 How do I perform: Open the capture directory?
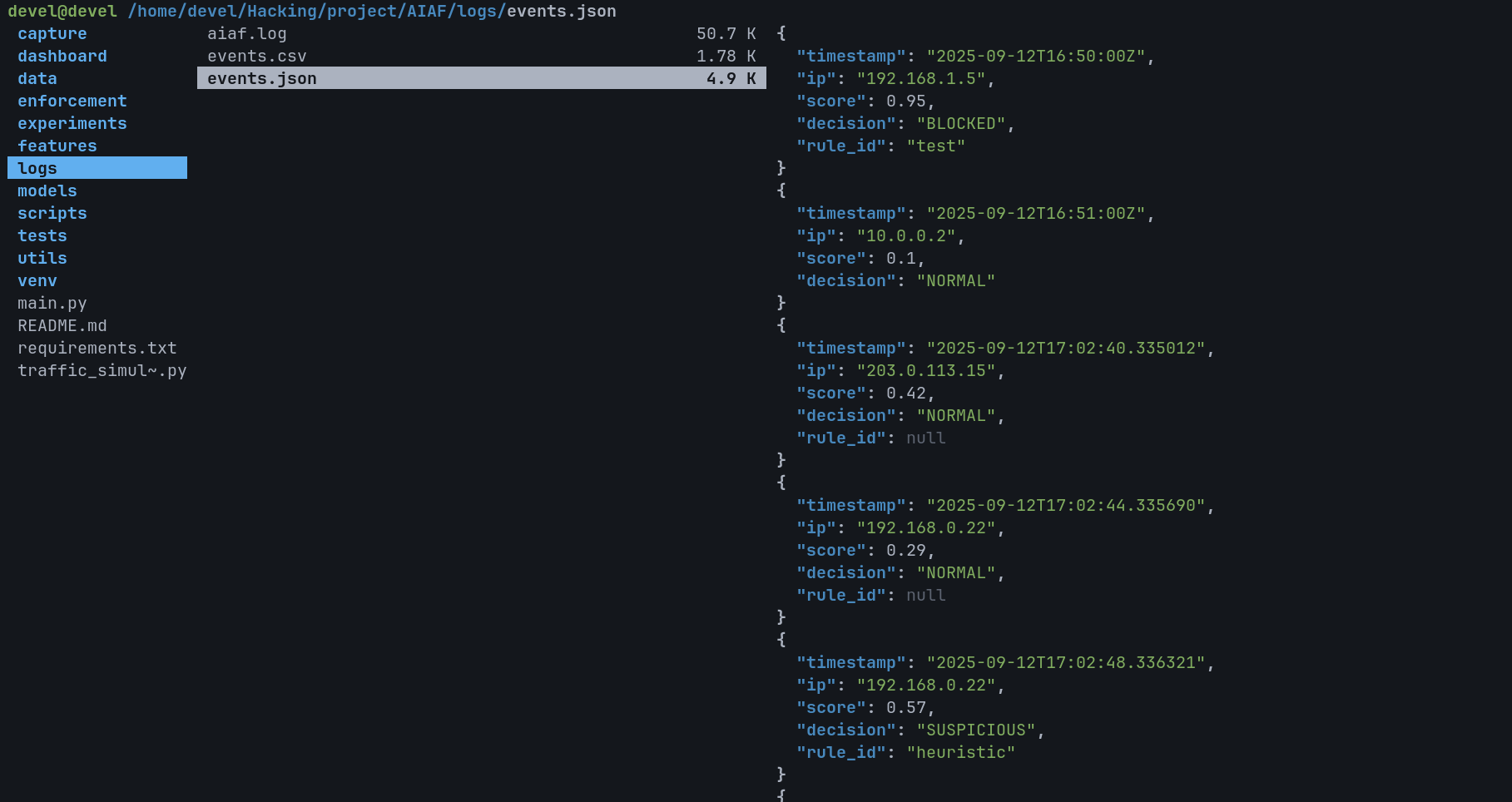(x=52, y=34)
